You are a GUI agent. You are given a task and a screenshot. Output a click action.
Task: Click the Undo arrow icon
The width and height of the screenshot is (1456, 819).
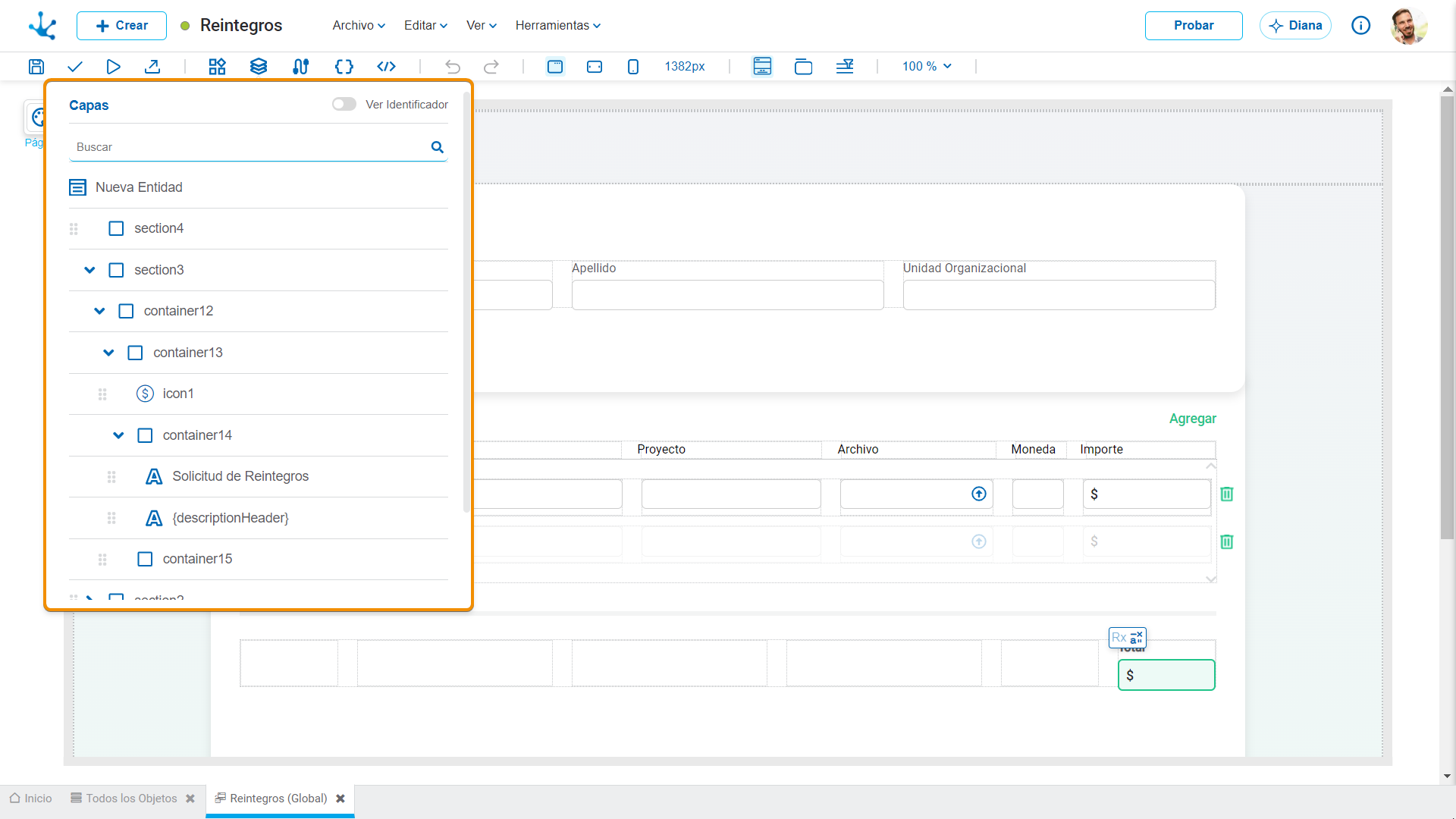click(453, 67)
